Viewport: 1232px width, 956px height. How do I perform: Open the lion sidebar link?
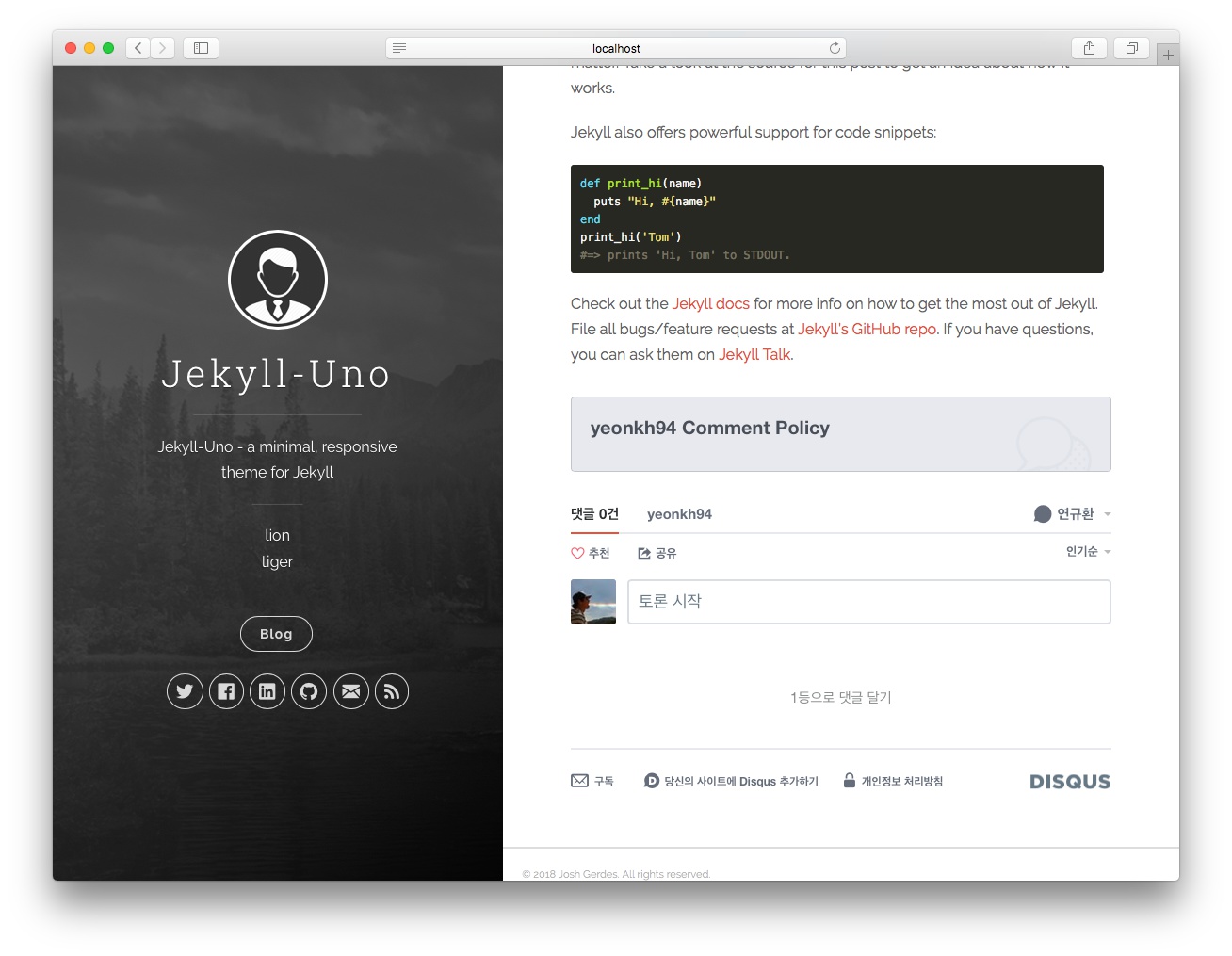[x=277, y=535]
